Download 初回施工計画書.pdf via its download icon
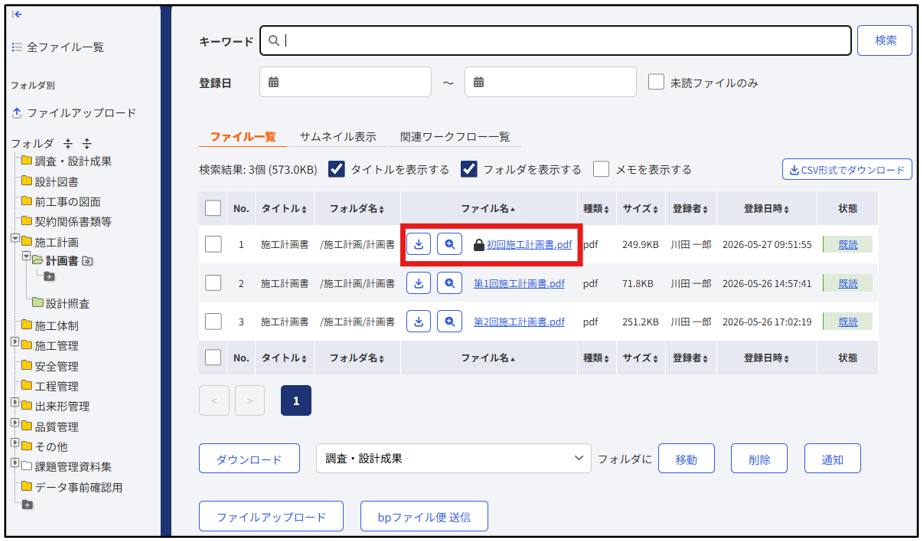Screen dimensions: 922x541 pos(419,245)
